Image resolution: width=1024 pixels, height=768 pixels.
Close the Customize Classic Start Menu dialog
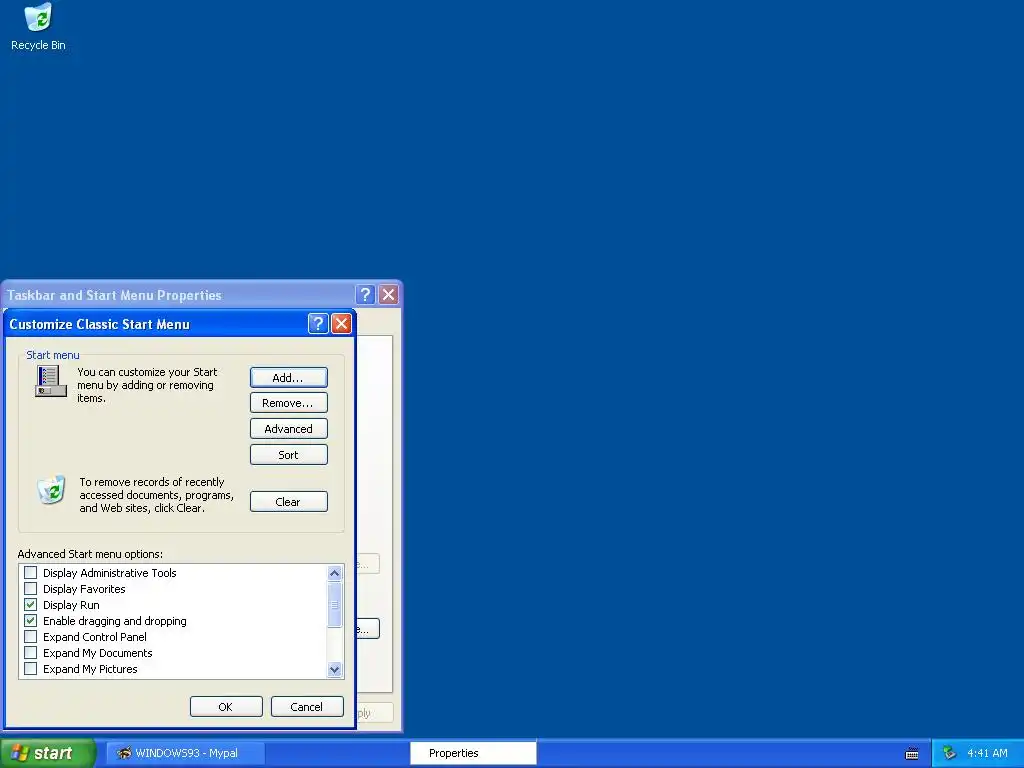[x=342, y=323]
